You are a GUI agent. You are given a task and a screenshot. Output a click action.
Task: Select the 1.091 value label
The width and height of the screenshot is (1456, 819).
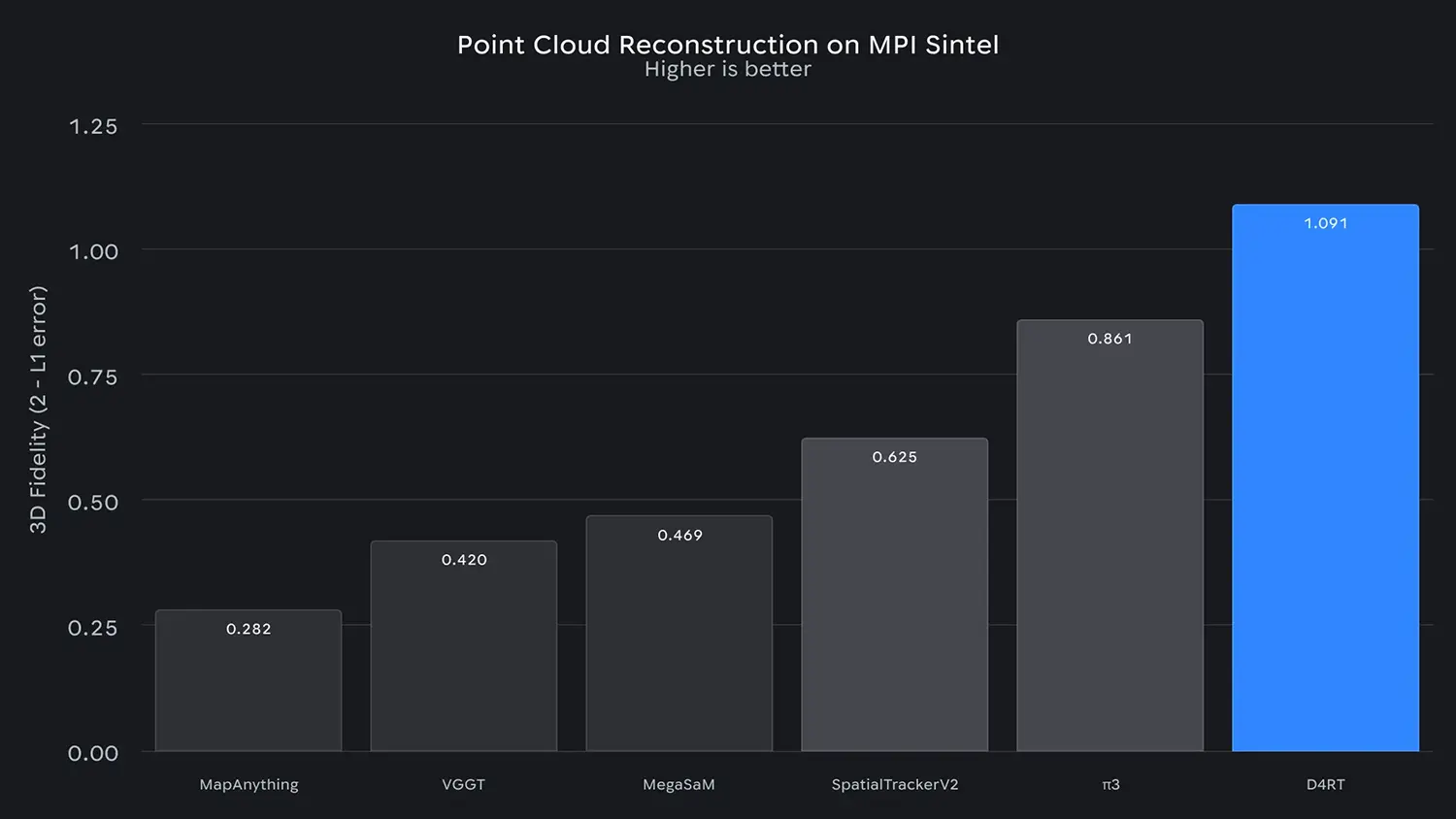tap(1325, 223)
